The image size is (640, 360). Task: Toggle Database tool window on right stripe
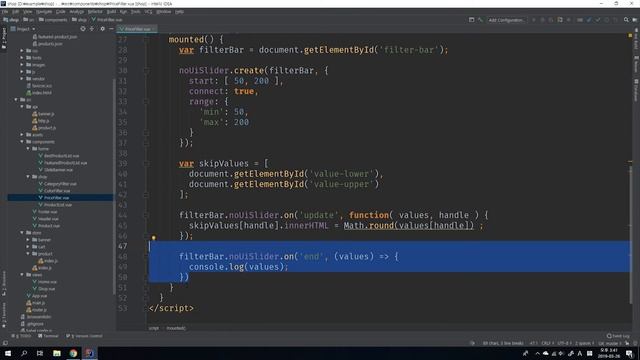(x=636, y=91)
